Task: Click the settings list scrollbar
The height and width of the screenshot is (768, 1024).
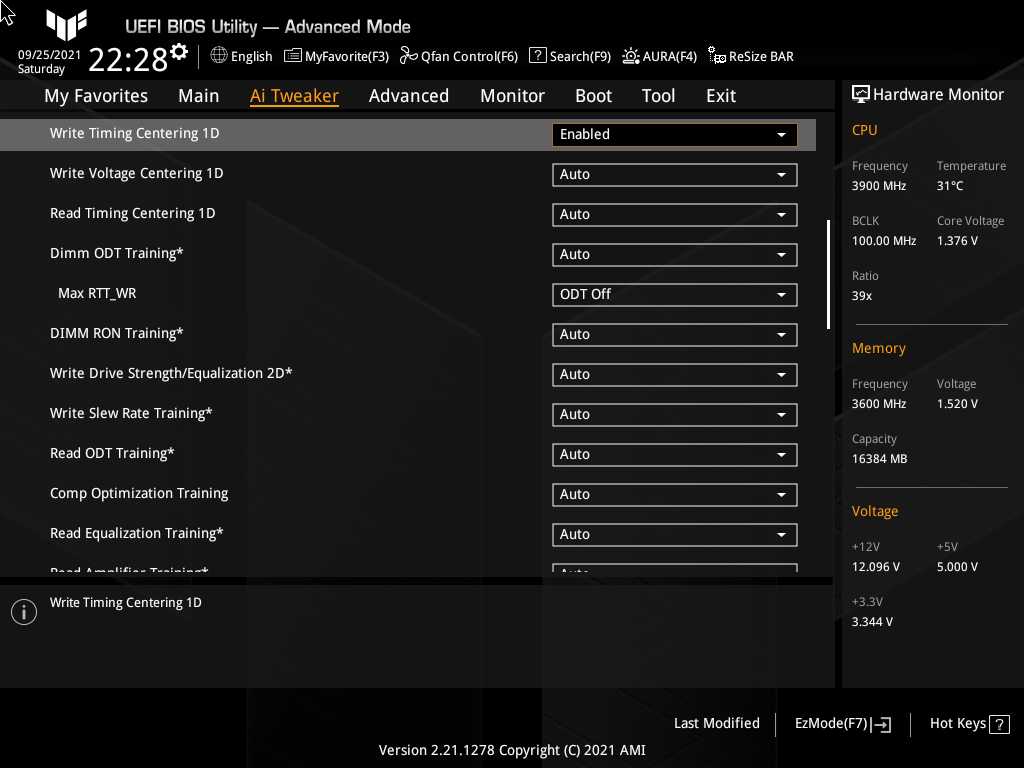Action: coord(828,274)
